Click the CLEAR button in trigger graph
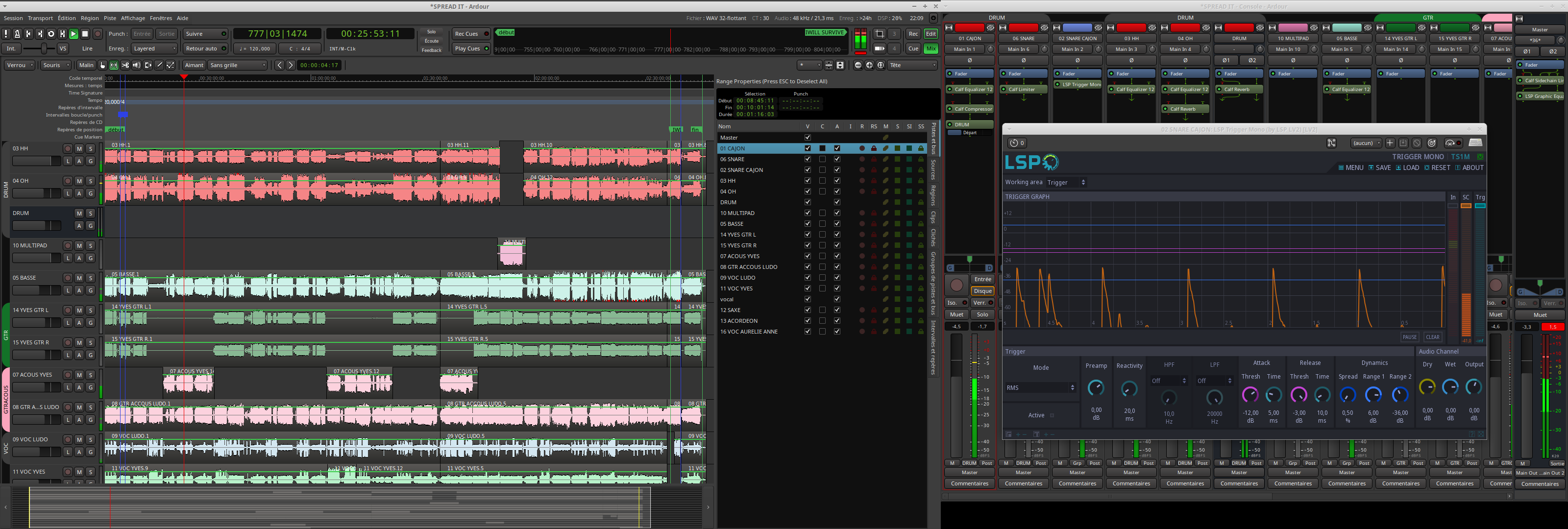 1432,337
